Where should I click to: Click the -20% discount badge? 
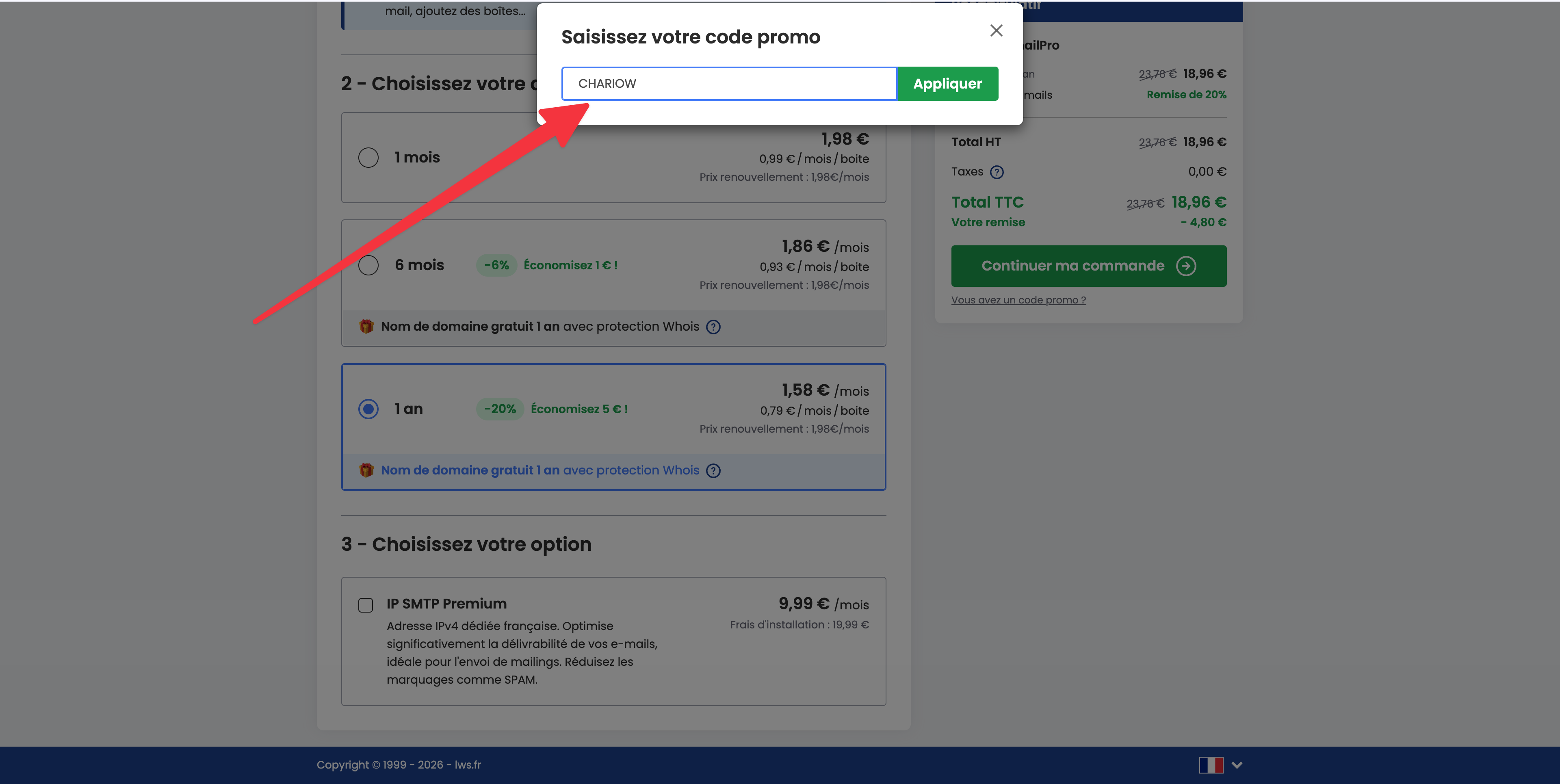coord(500,409)
